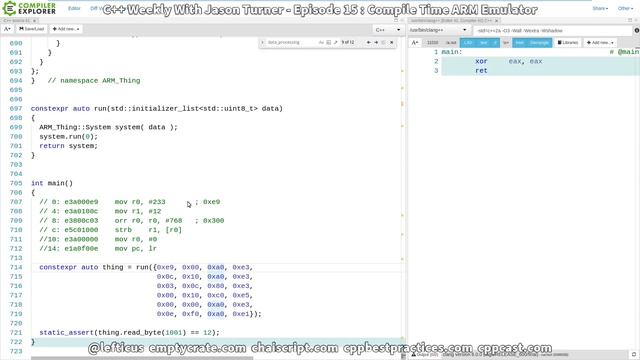This screenshot has height=360, width=640.
Task: Click '9 of 12' match counter text
Action: (348, 42)
